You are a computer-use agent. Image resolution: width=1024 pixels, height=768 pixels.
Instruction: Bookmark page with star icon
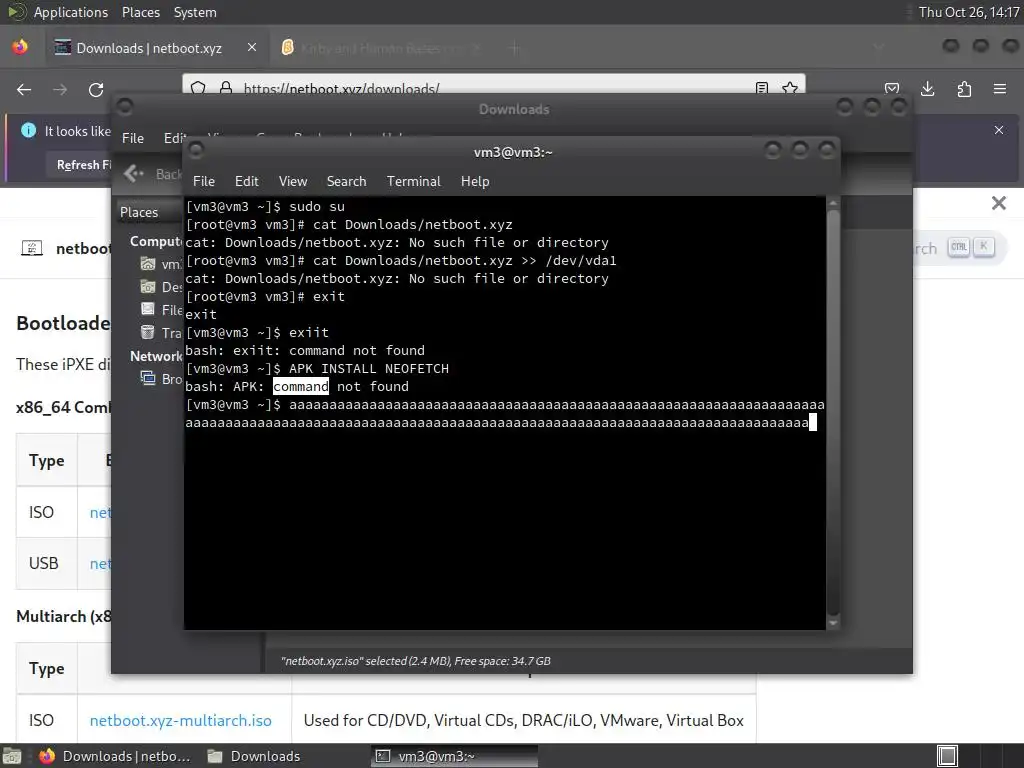pyautogui.click(x=790, y=88)
